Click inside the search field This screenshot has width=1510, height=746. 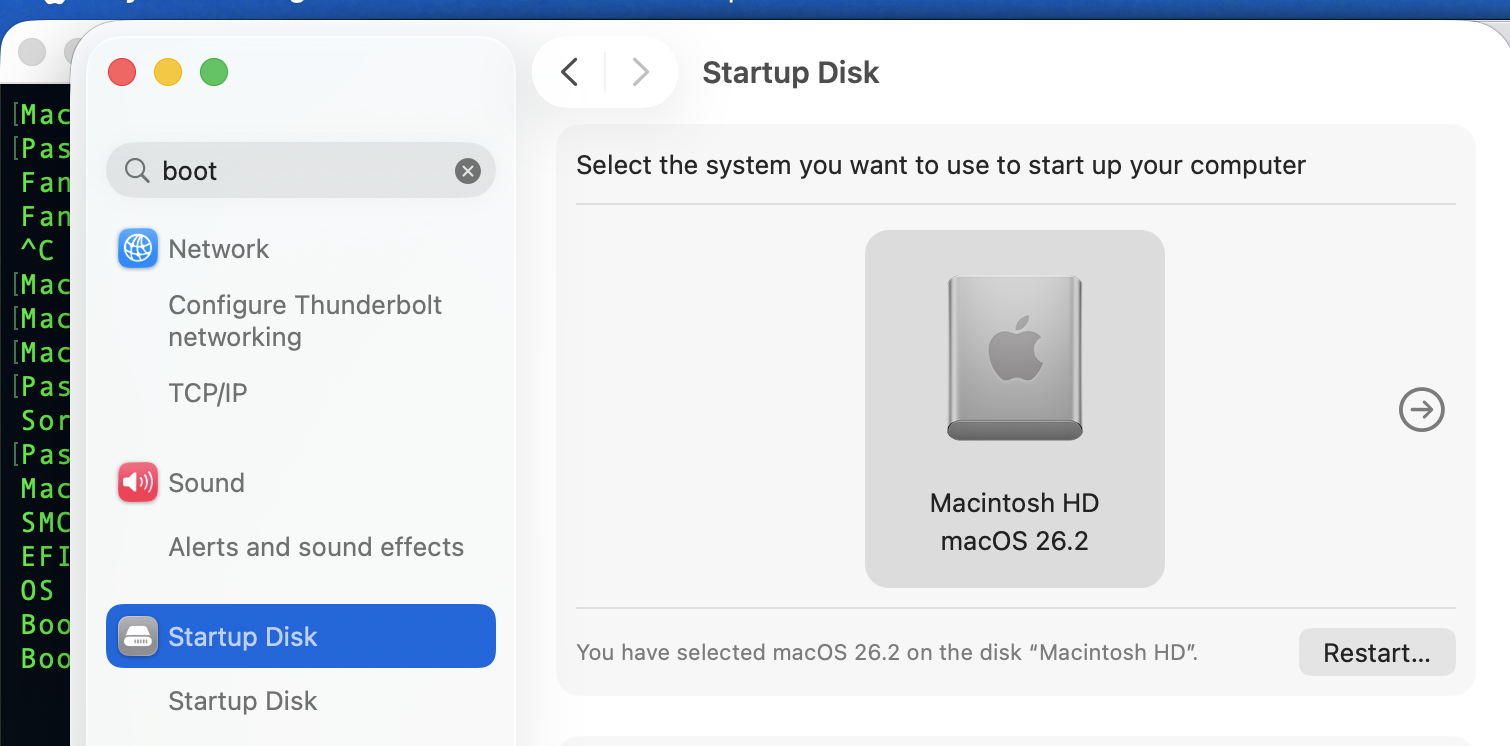[x=300, y=171]
